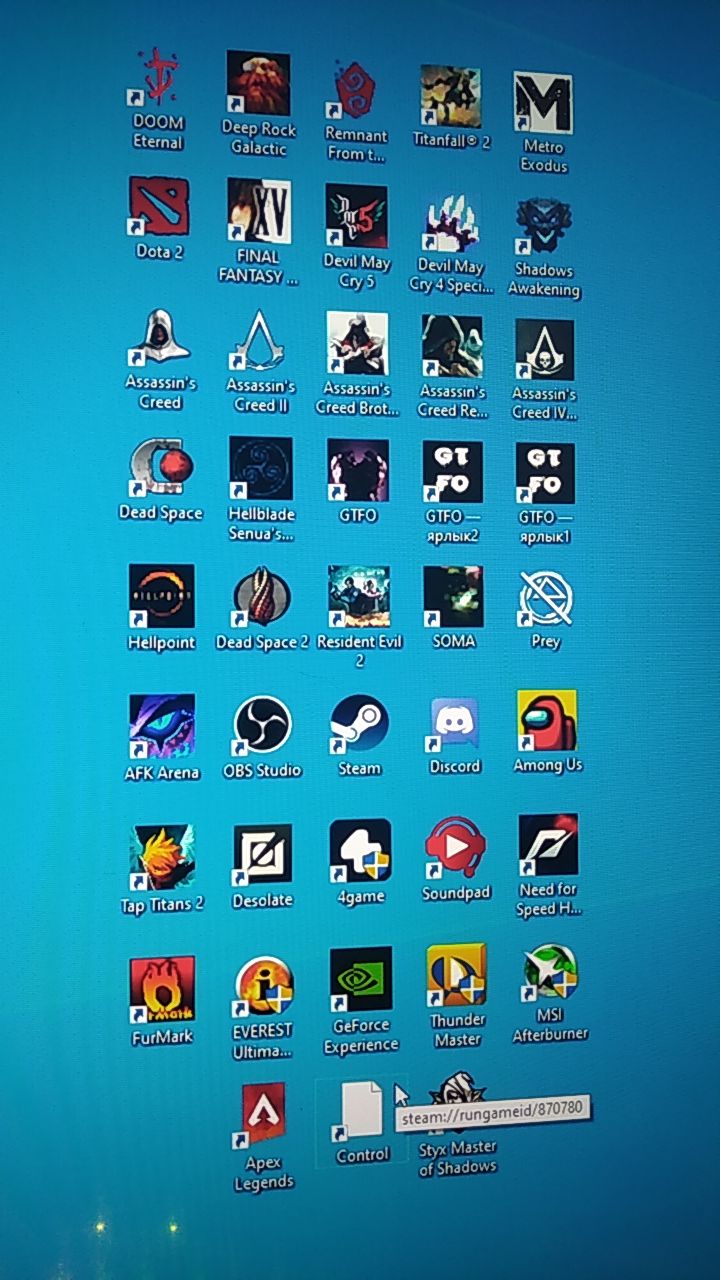Click the Steam shortcut

coord(360,724)
